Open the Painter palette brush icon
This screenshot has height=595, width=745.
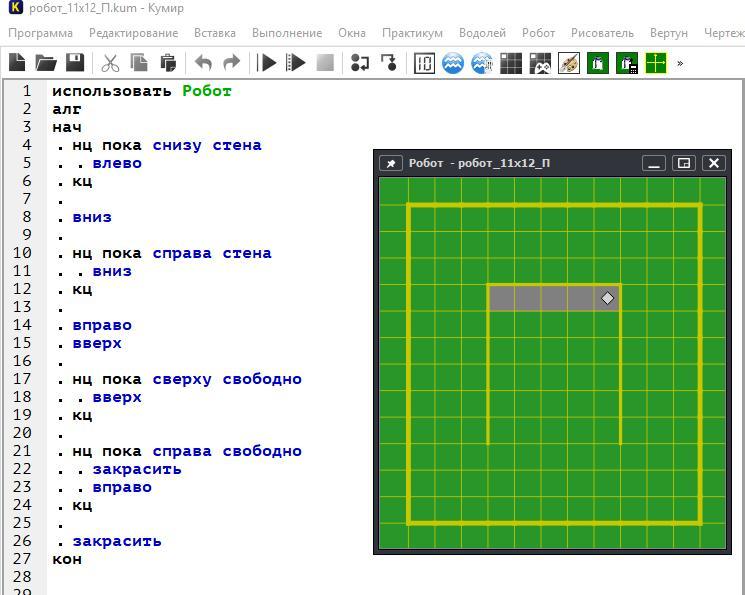568,63
